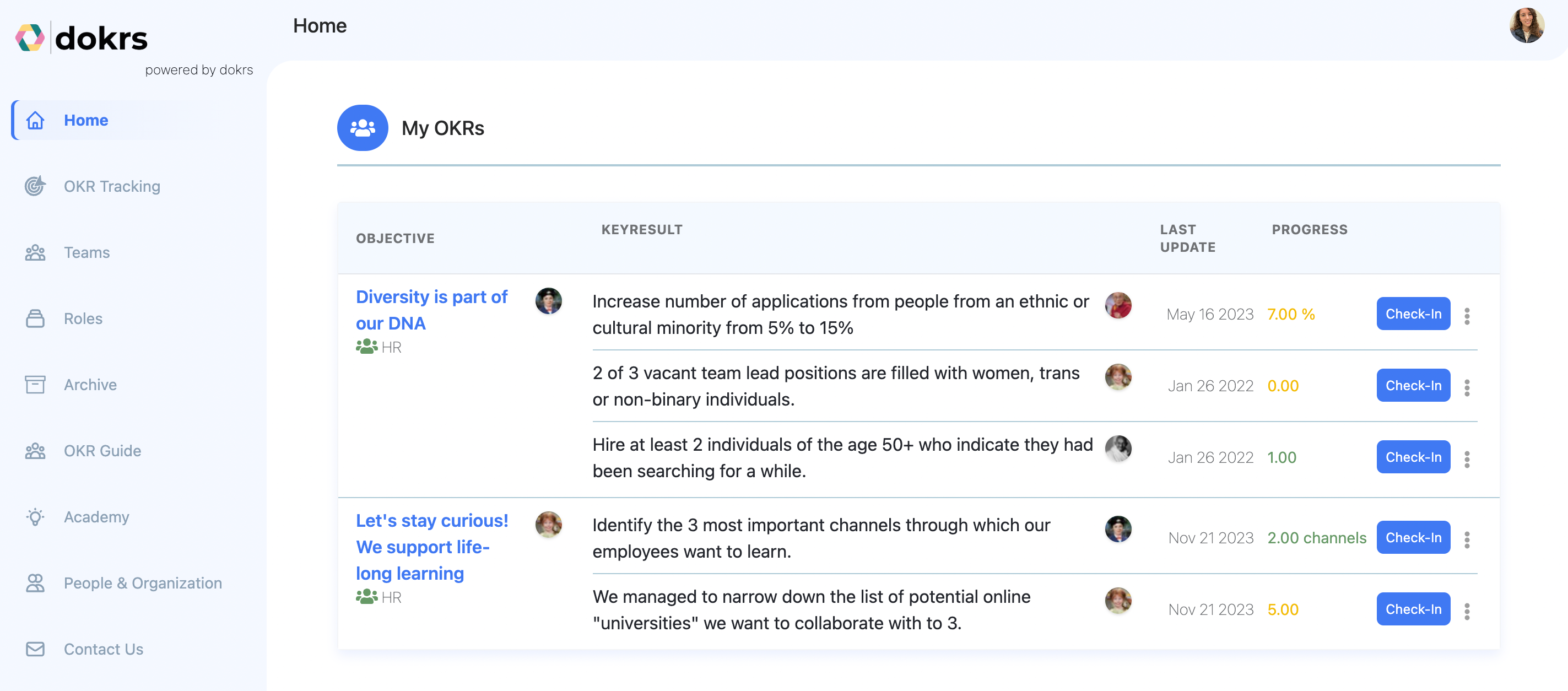Open the user profile avatar at top right
The height and width of the screenshot is (691, 1568).
1526,25
